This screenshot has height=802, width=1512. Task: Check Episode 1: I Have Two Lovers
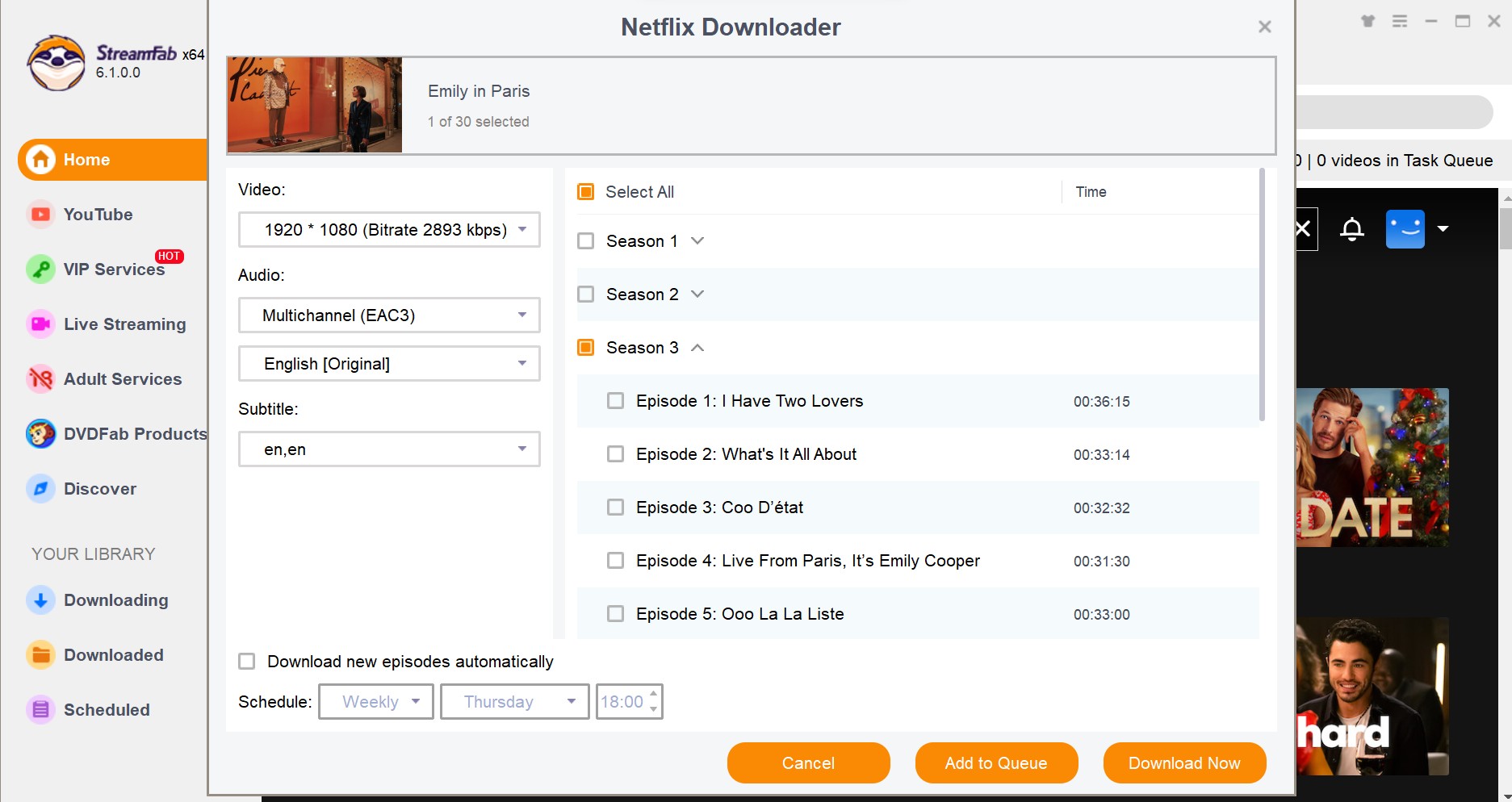point(616,401)
